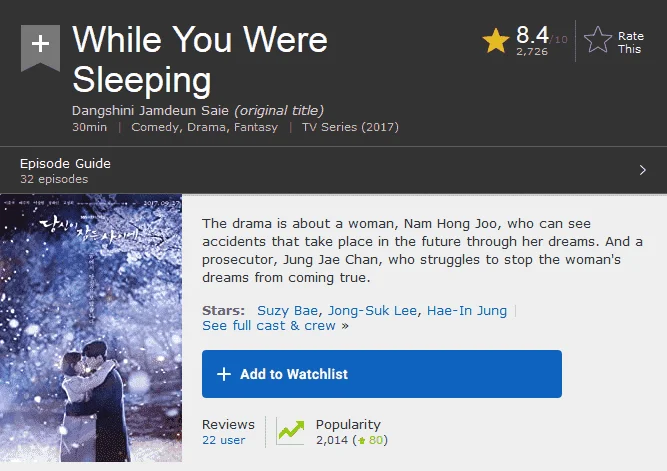Click the popularity rank 2,014 value
Viewport: 667px width, 471px height.
pos(332,440)
